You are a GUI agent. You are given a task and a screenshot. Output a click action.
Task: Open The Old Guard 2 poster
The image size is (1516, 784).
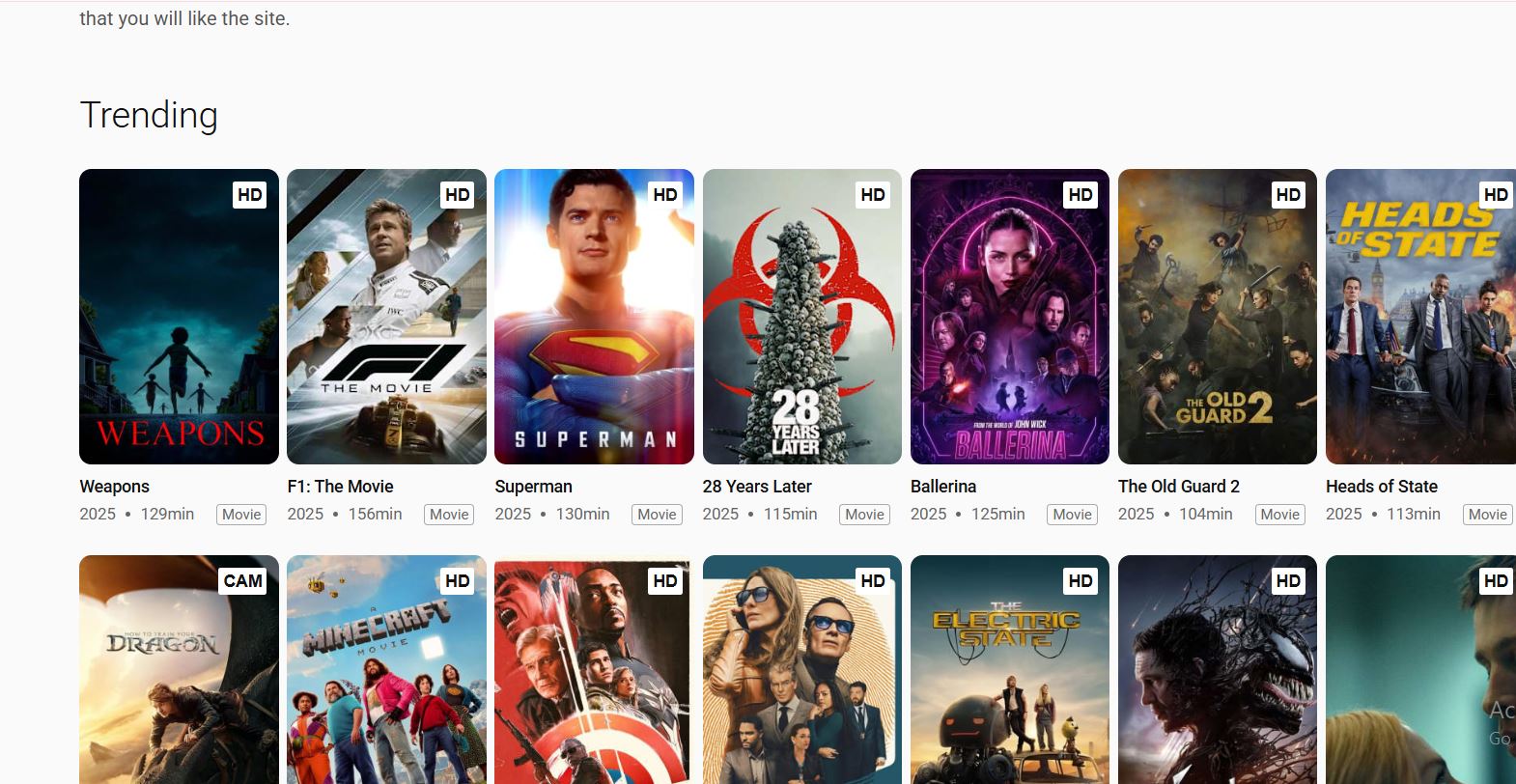[x=1217, y=317]
